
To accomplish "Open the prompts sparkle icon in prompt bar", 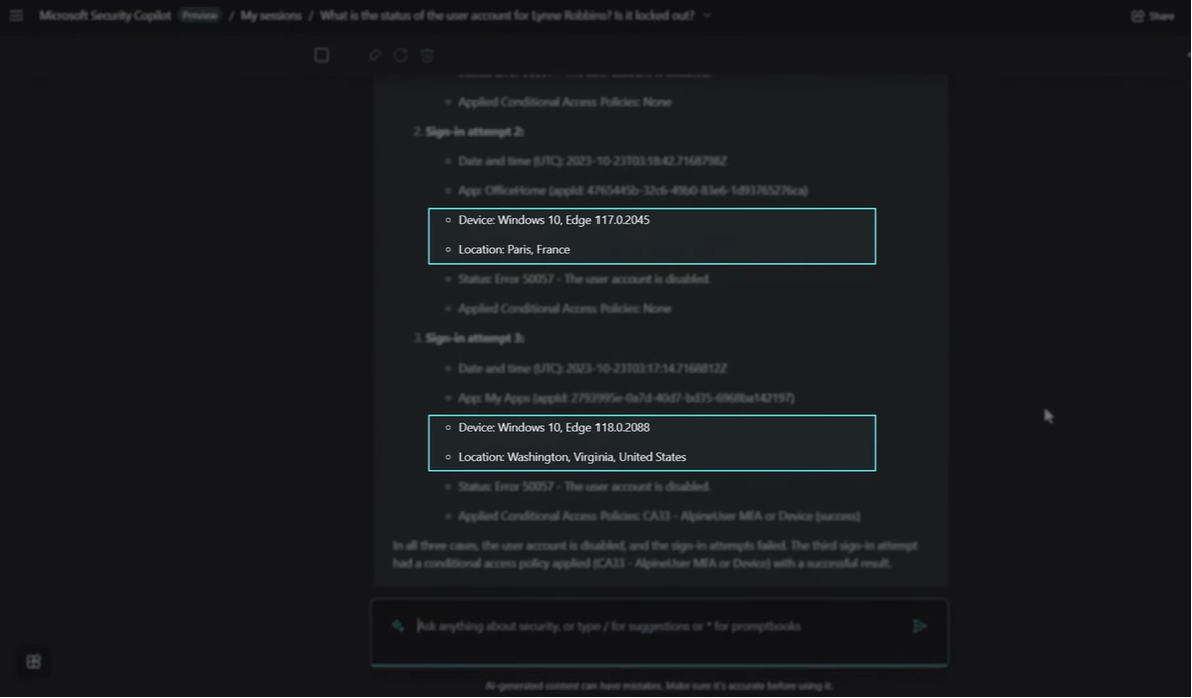I will point(398,626).
